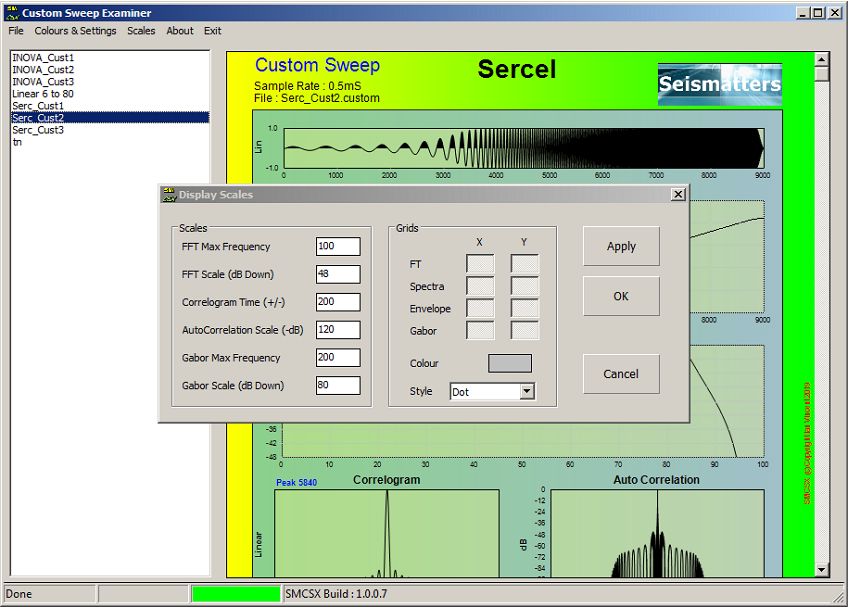Maximize the Custom Sweep Examiner window
This screenshot has width=848, height=607.
[818, 12]
